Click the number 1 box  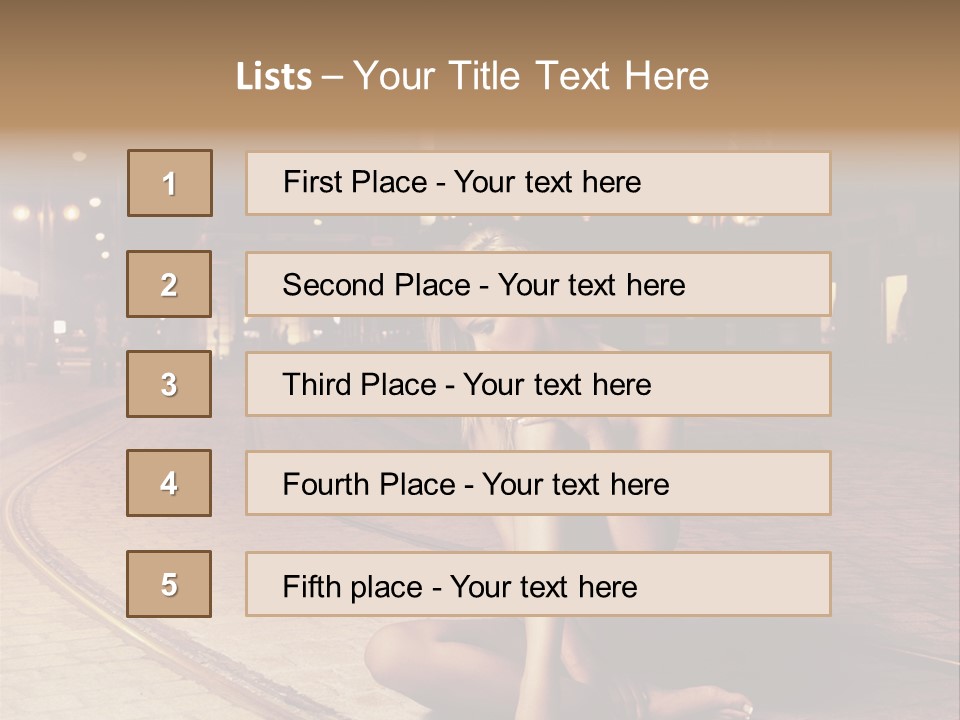coord(170,183)
